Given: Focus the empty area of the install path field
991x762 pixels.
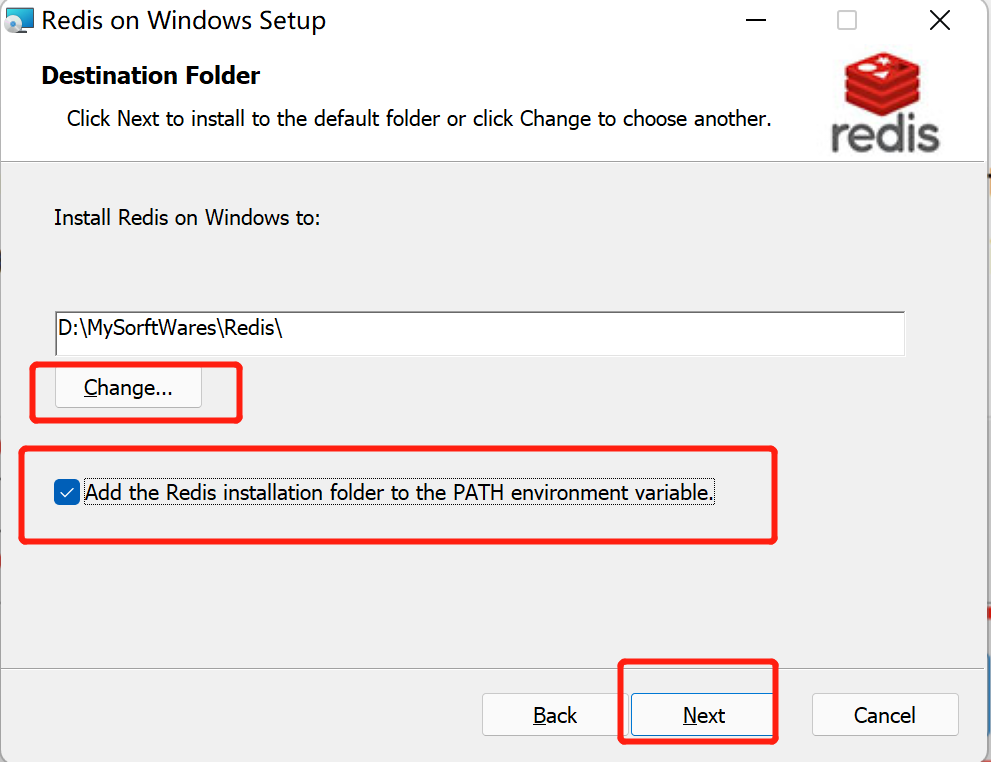Looking at the screenshot, I should (594, 333).
